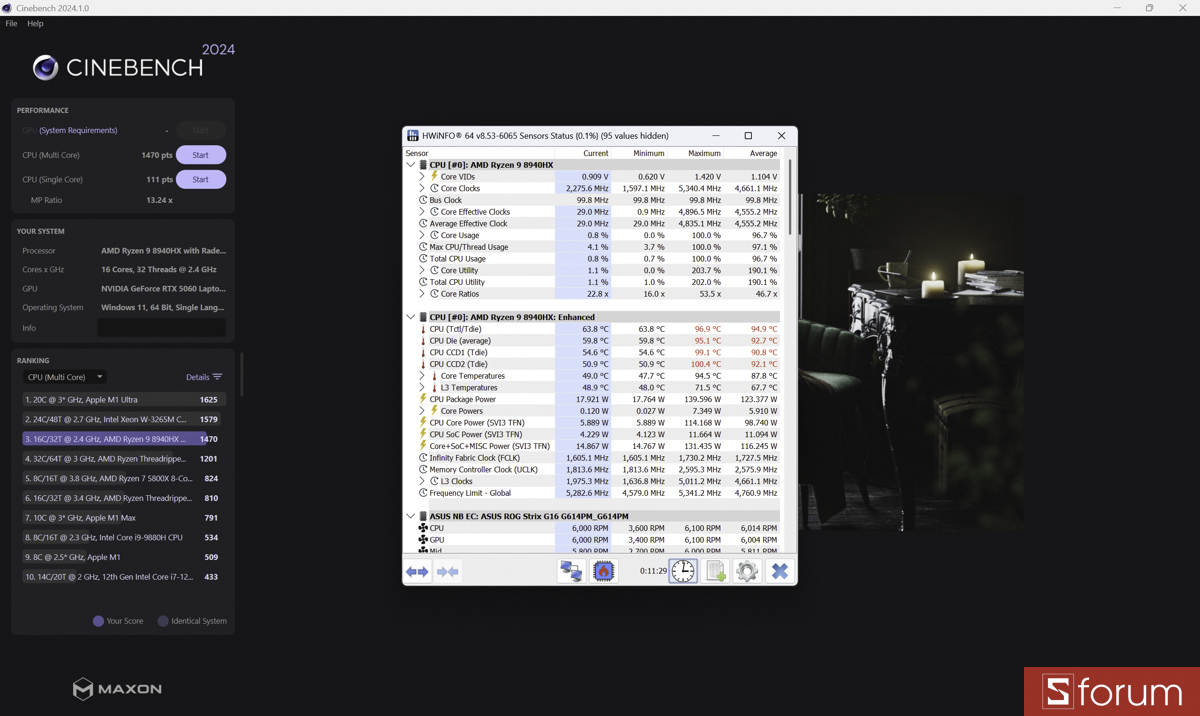Start the CPU (Single Core) test
Screen dimensions: 1200x716
coord(201,179)
